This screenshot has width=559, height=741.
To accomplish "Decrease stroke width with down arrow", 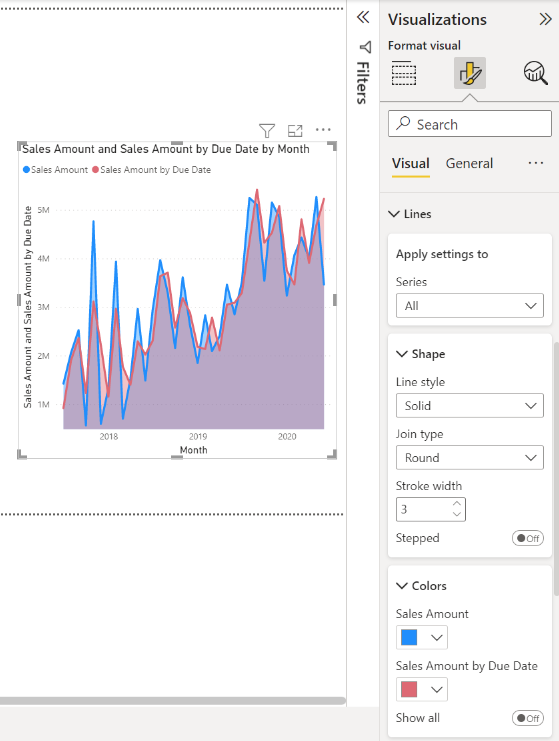I will click(x=457, y=515).
